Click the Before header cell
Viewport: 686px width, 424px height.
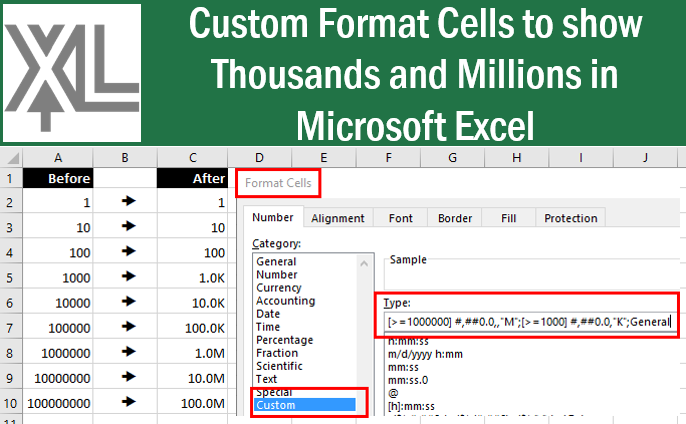[58, 179]
